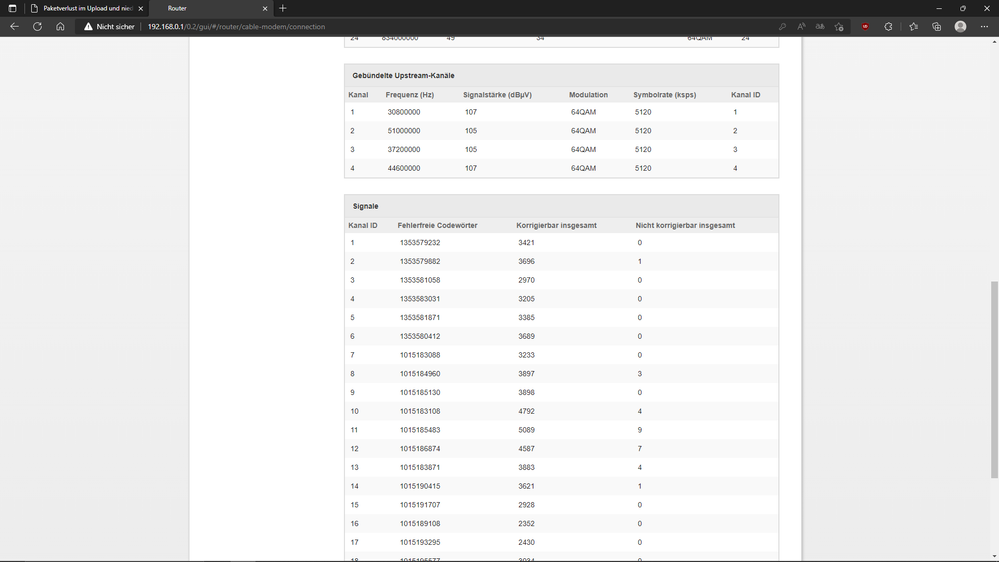999x562 pixels.
Task: Open the tab actions menu icon
Action: point(12,8)
